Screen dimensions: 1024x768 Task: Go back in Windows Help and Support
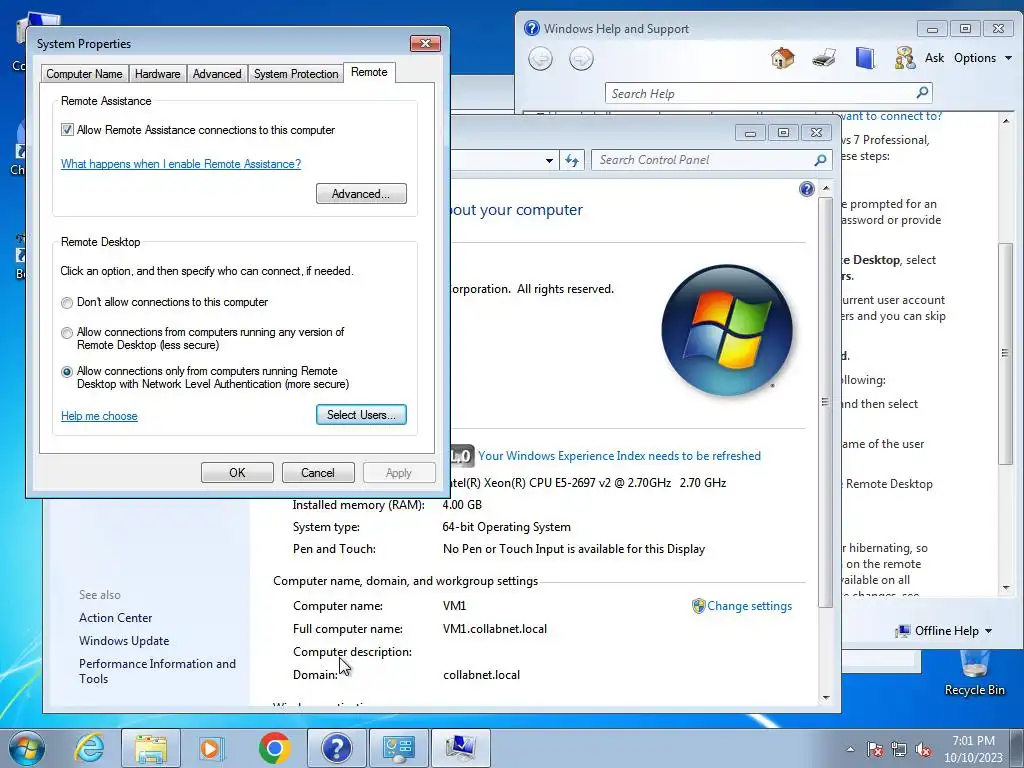click(540, 59)
